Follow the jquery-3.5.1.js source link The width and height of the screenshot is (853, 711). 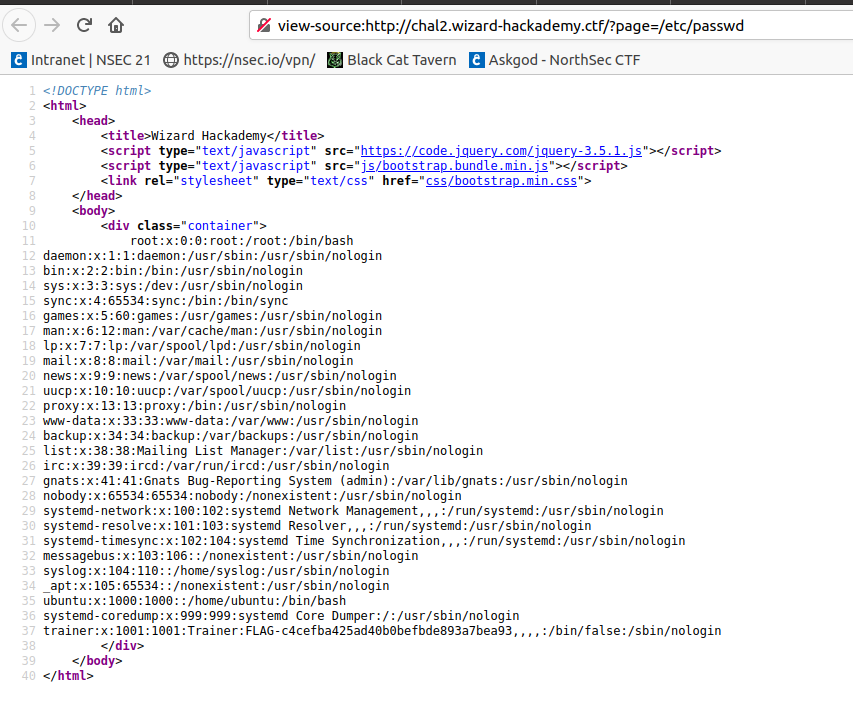click(501, 151)
